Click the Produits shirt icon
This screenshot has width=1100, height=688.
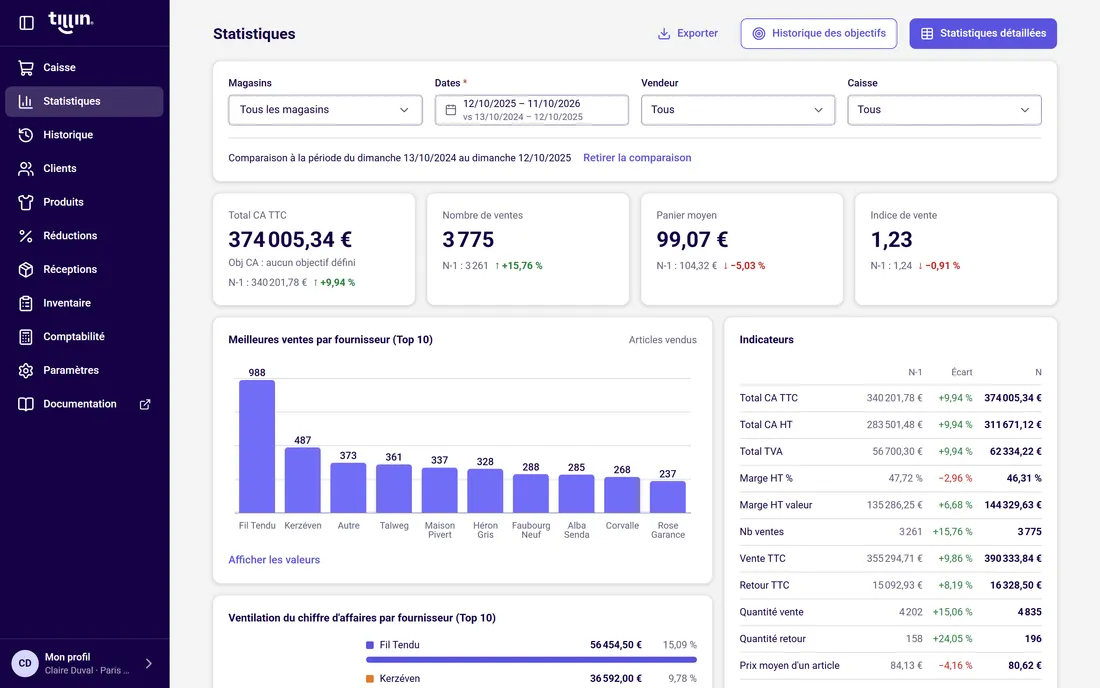26,202
